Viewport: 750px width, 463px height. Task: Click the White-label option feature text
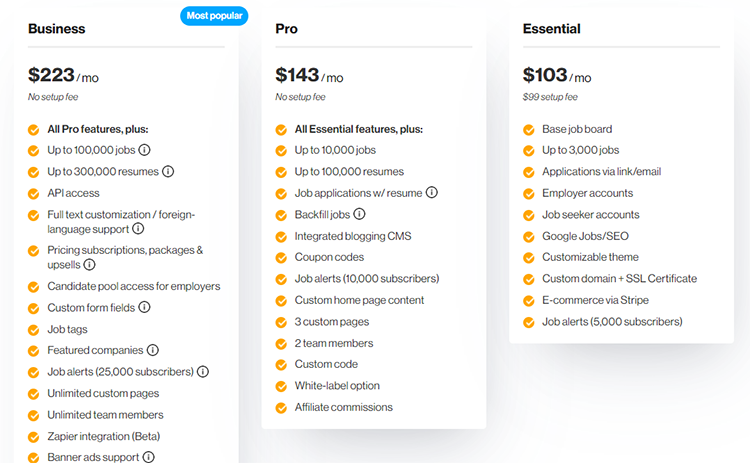point(337,386)
